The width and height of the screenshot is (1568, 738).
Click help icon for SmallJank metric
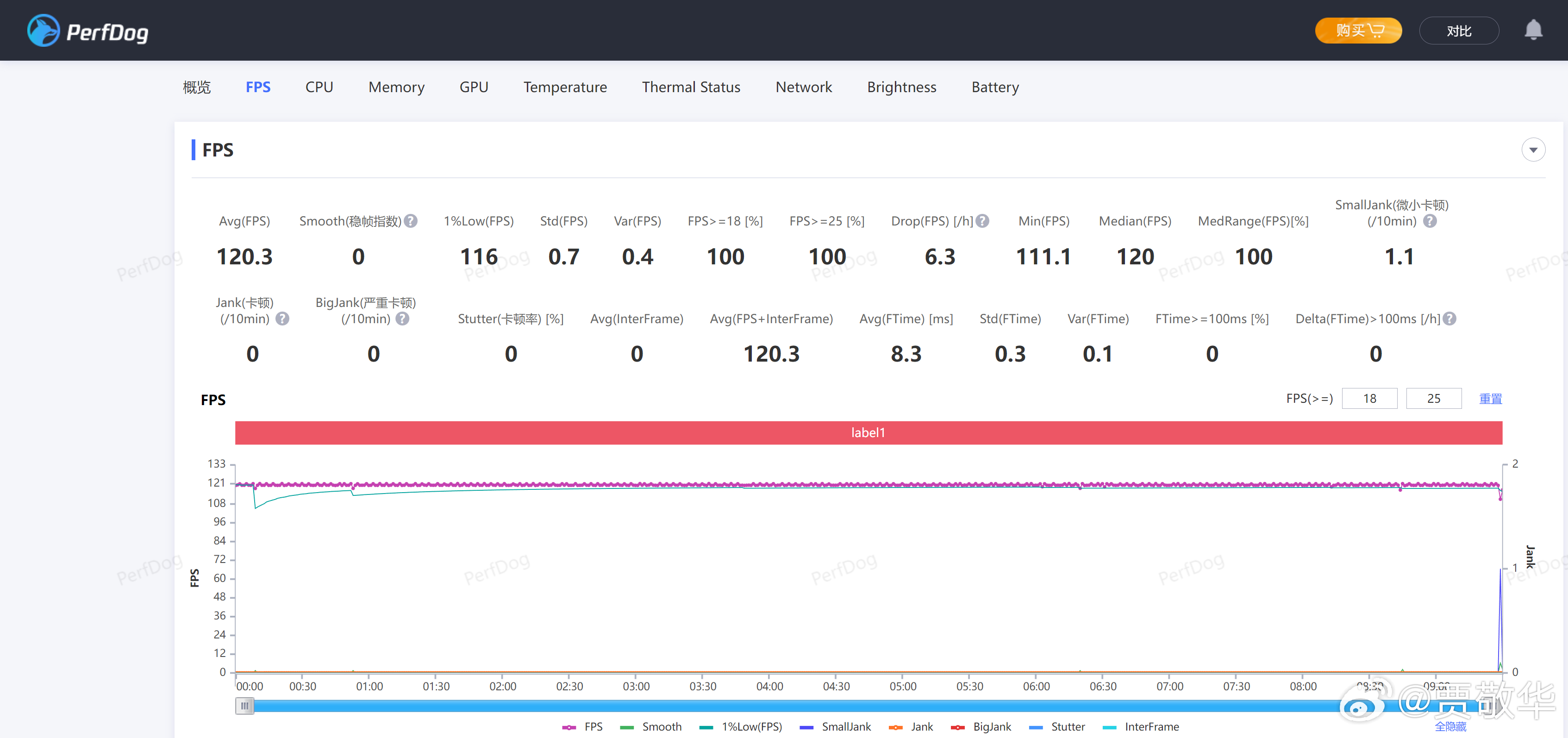point(1430,221)
